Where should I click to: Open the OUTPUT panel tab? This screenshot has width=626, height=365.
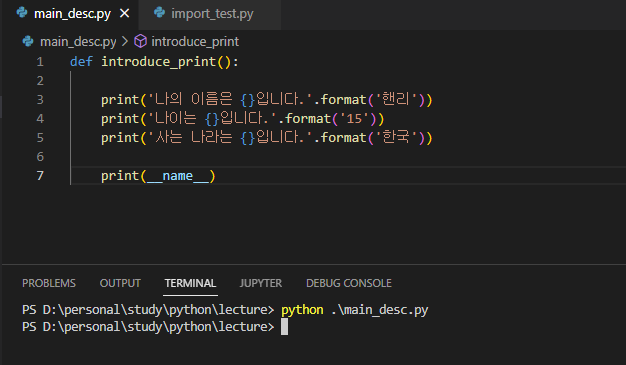coord(120,283)
